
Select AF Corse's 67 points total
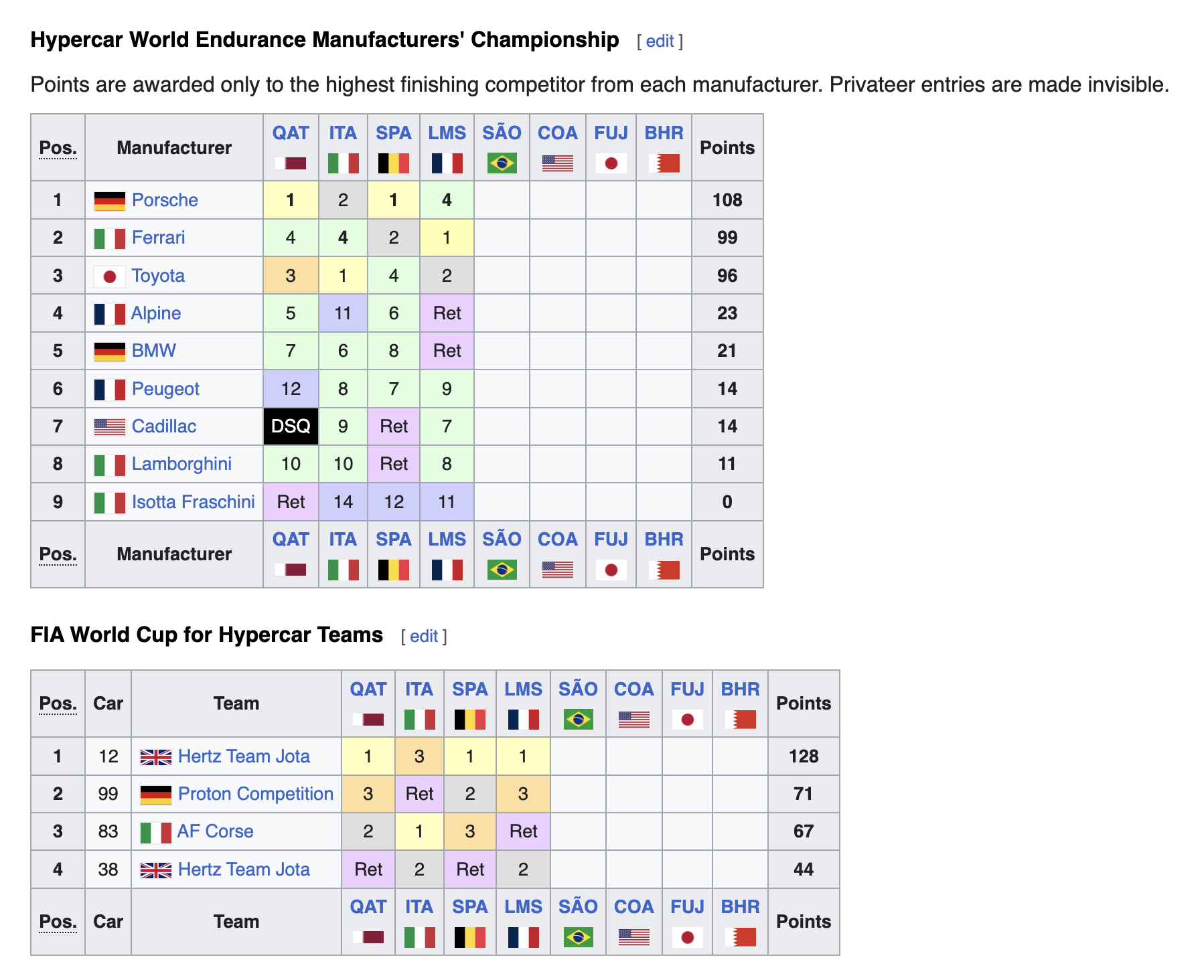pyautogui.click(x=804, y=831)
